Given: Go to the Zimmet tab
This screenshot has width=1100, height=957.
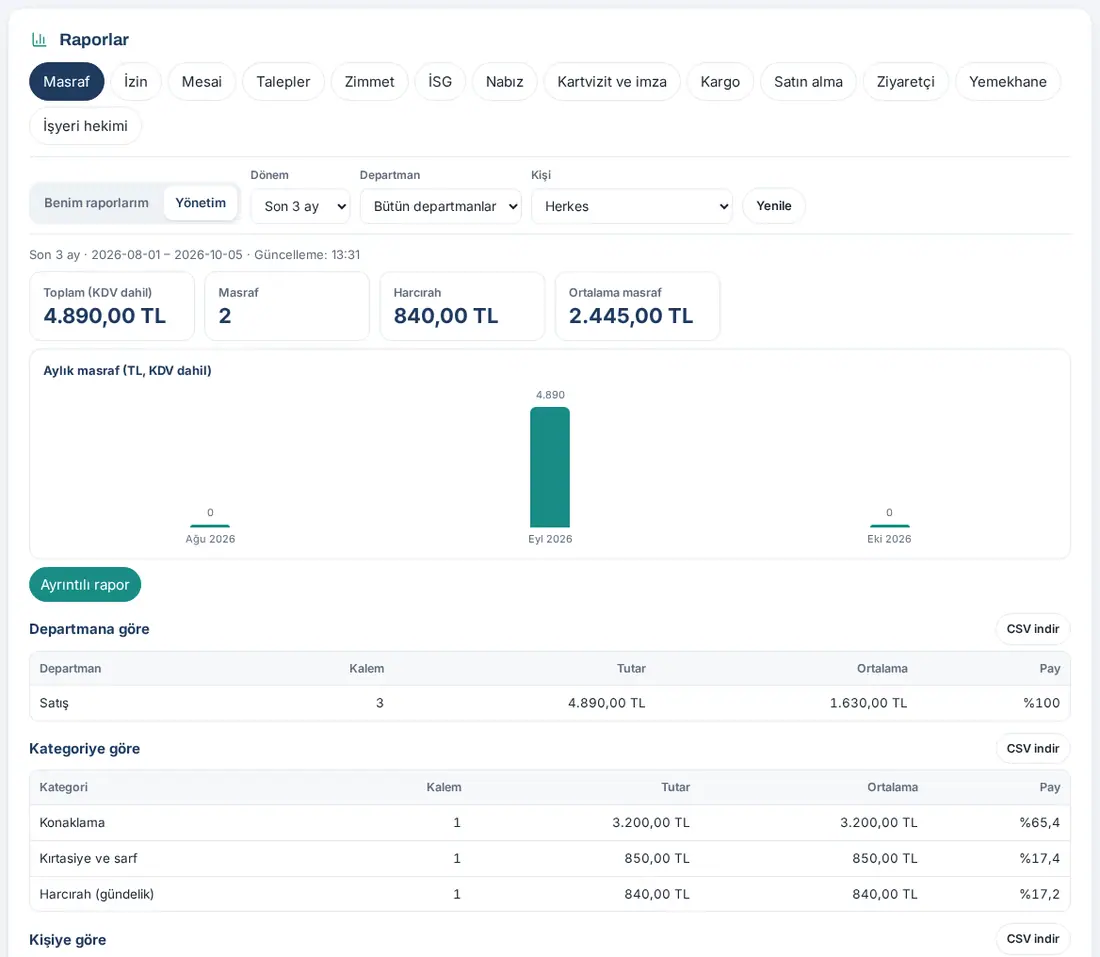Looking at the screenshot, I should pyautogui.click(x=369, y=81).
